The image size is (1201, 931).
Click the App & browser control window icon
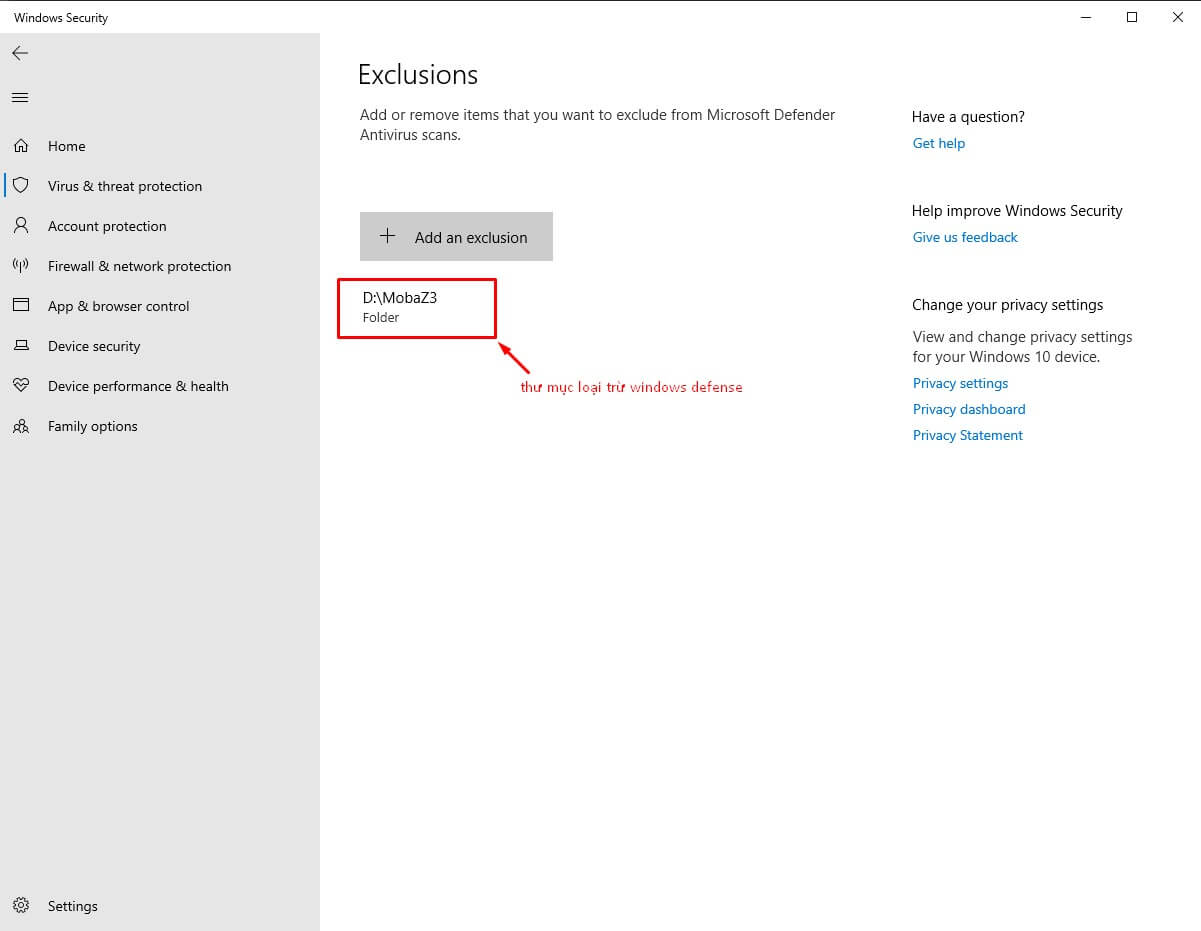click(x=21, y=306)
